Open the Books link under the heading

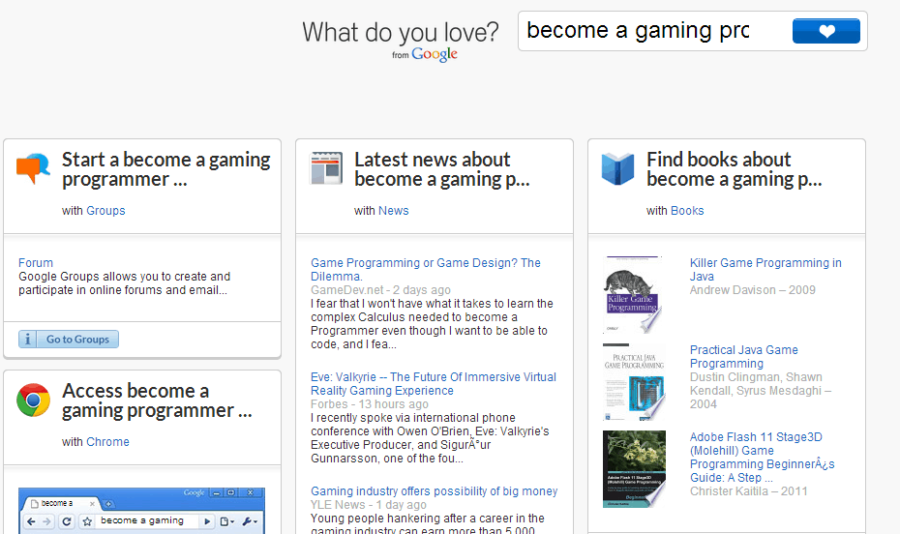[x=687, y=211]
